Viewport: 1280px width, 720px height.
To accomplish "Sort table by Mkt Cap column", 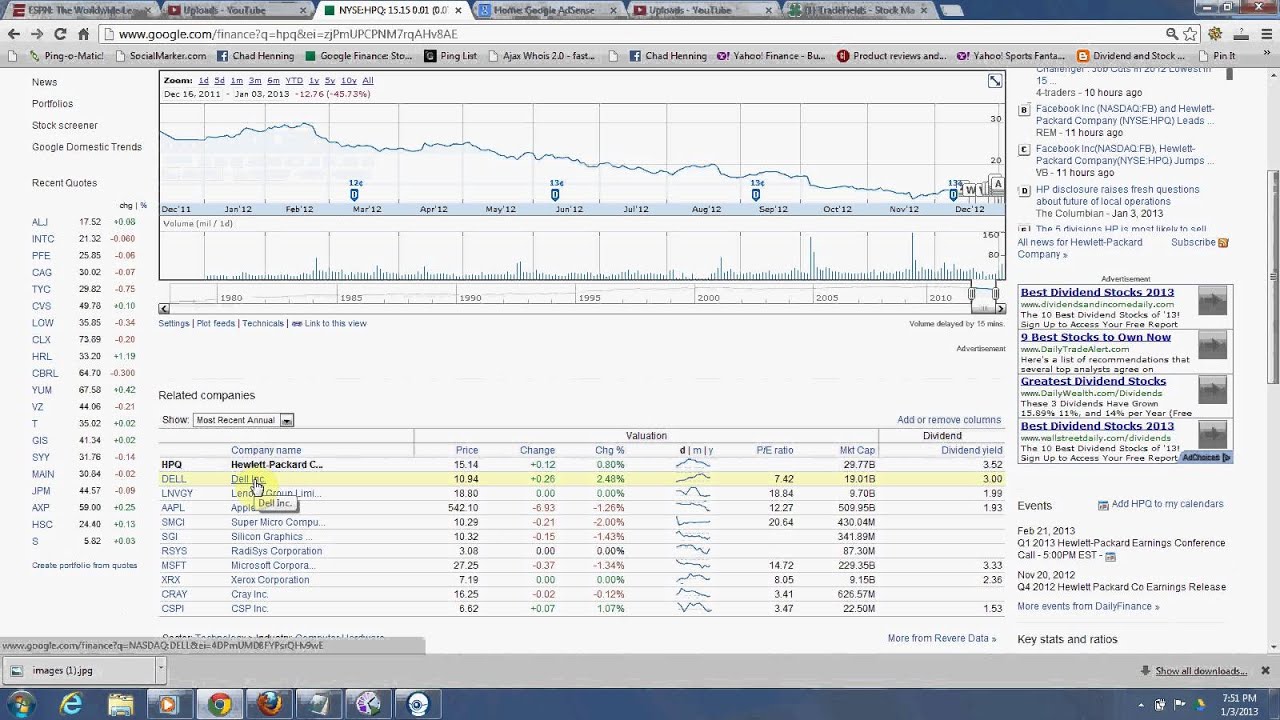I will pos(857,450).
